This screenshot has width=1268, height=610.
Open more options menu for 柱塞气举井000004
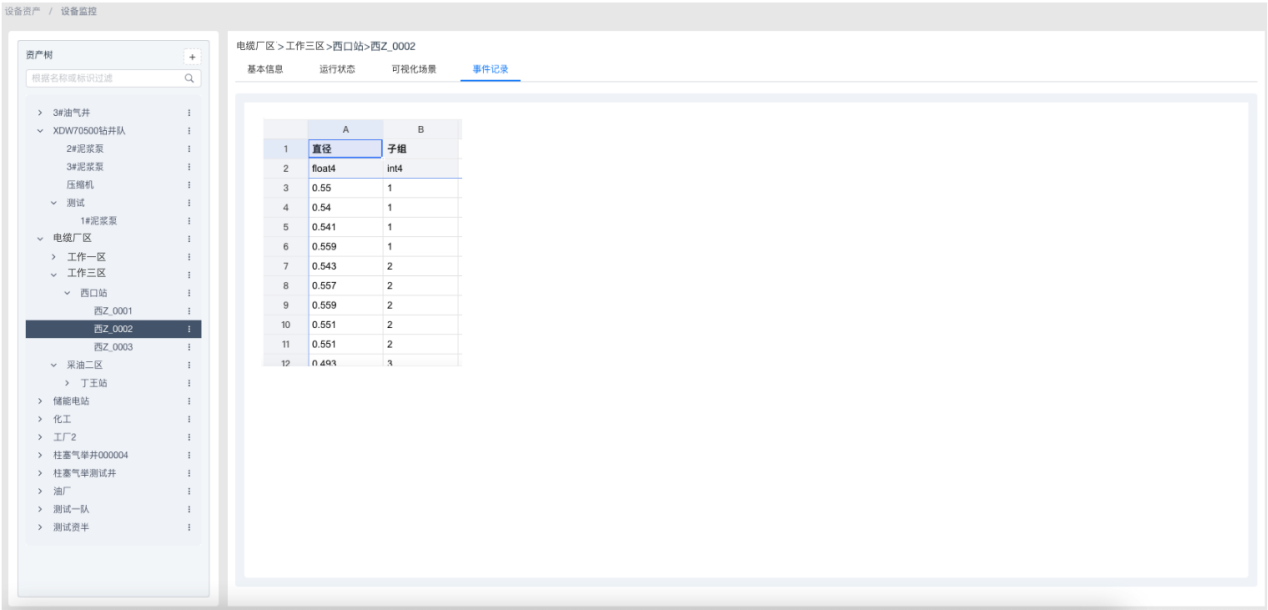[x=189, y=455]
